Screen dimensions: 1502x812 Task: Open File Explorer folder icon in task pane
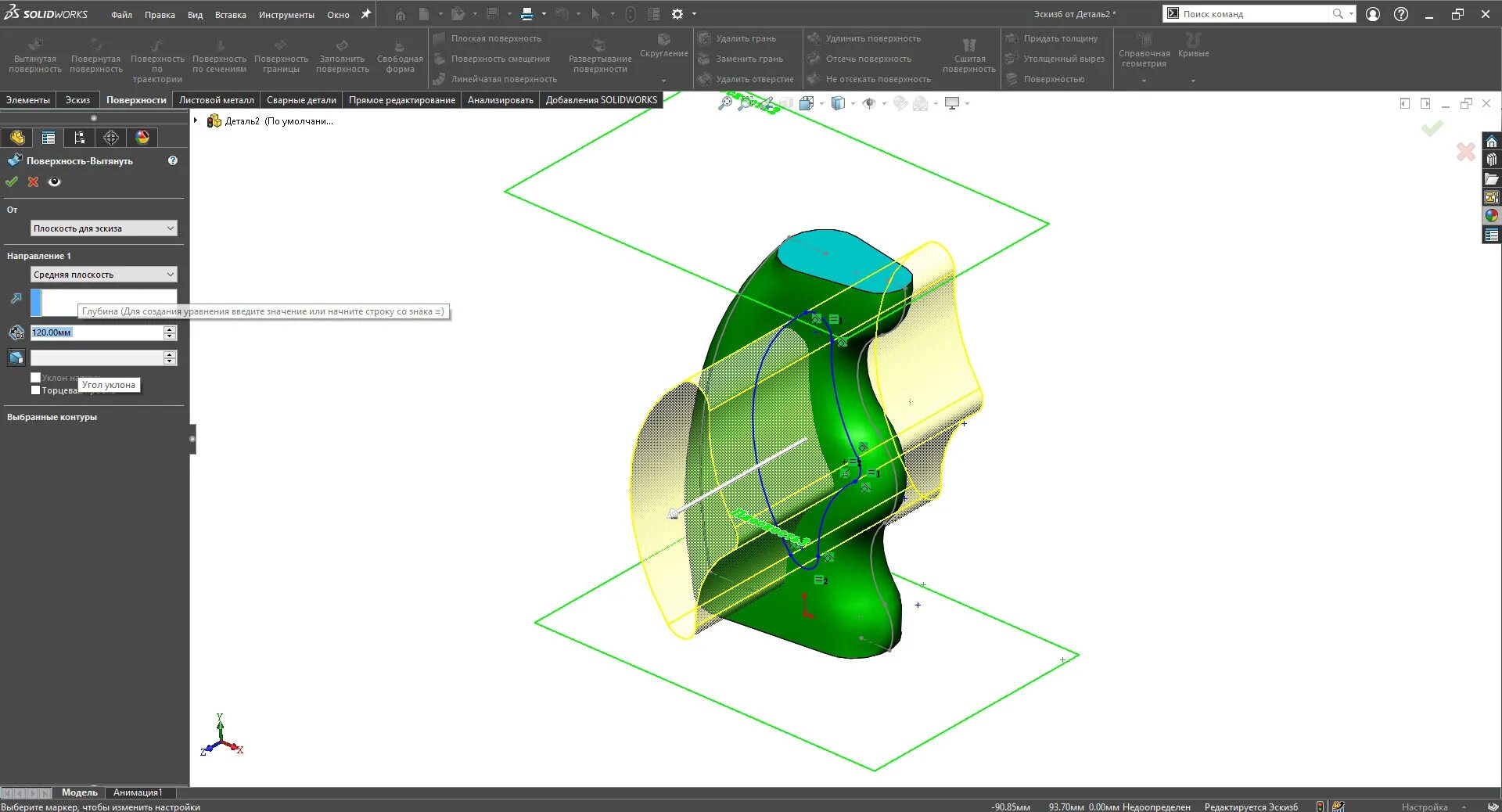click(x=1492, y=178)
